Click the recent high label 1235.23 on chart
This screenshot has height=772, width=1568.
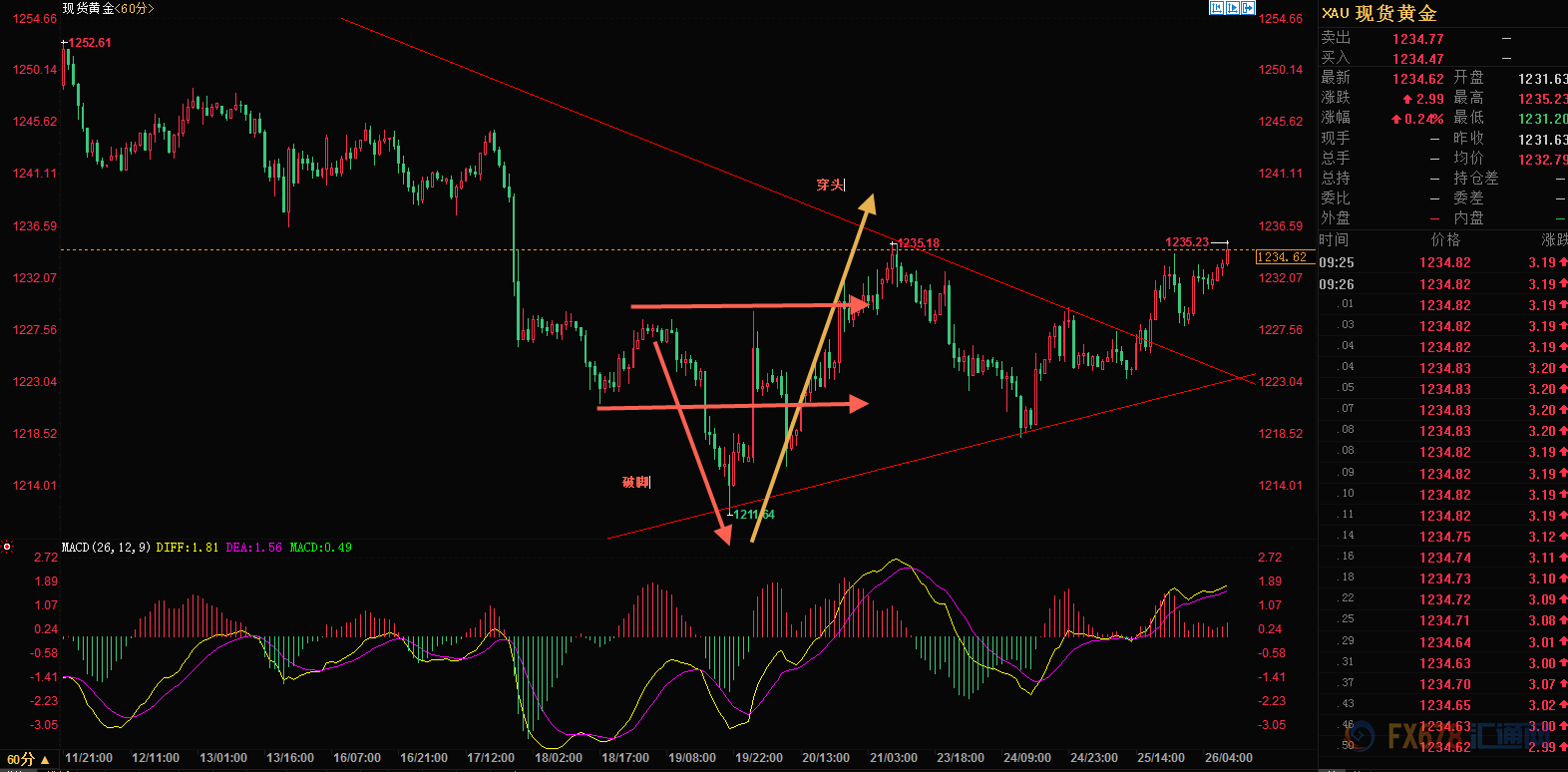point(1187,242)
